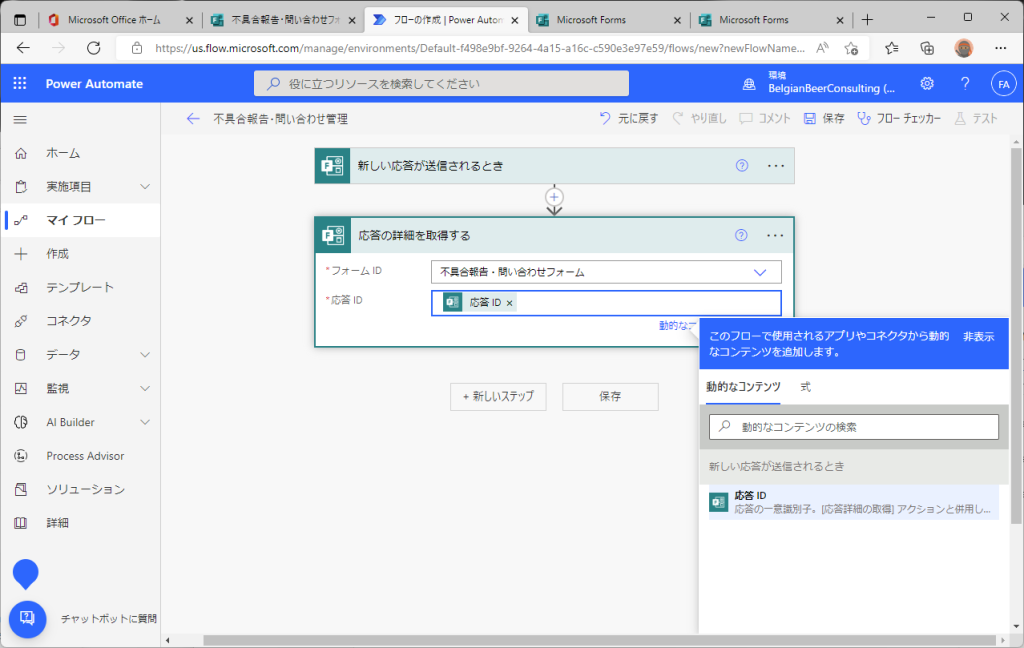
Task: Expand the データ navigation section
Action: pyautogui.click(x=145, y=355)
